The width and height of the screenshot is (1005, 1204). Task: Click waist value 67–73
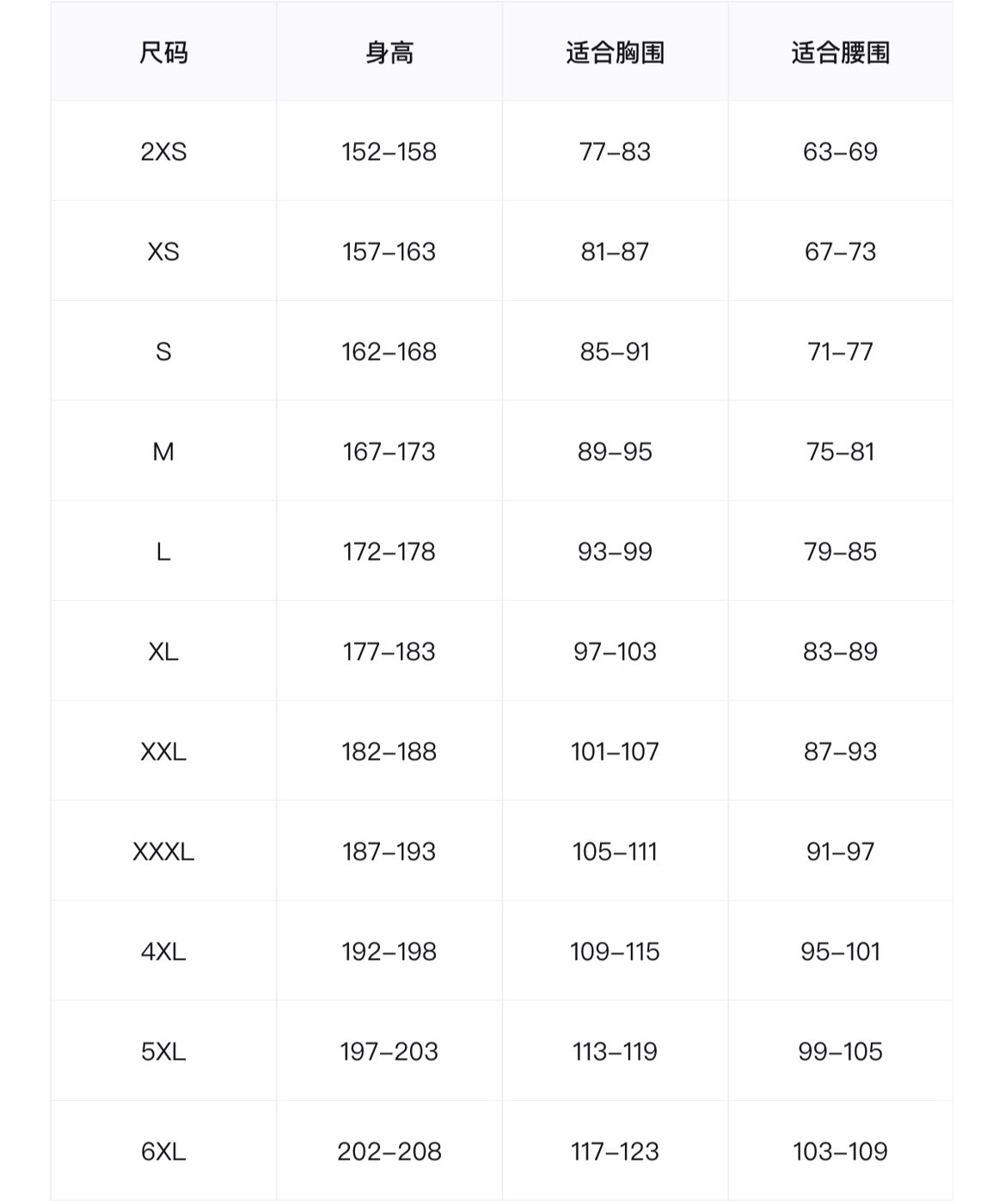[840, 252]
